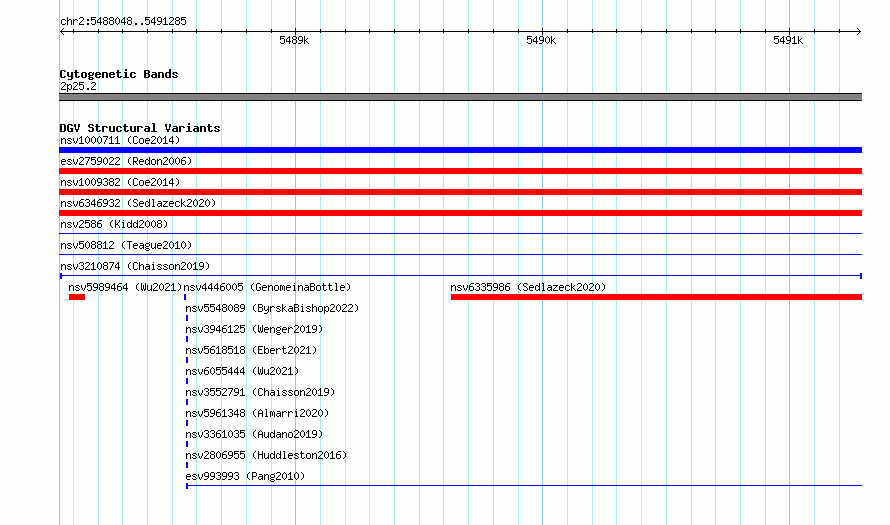Click the red nsv6346932 variant bar

pyautogui.click(x=460, y=213)
